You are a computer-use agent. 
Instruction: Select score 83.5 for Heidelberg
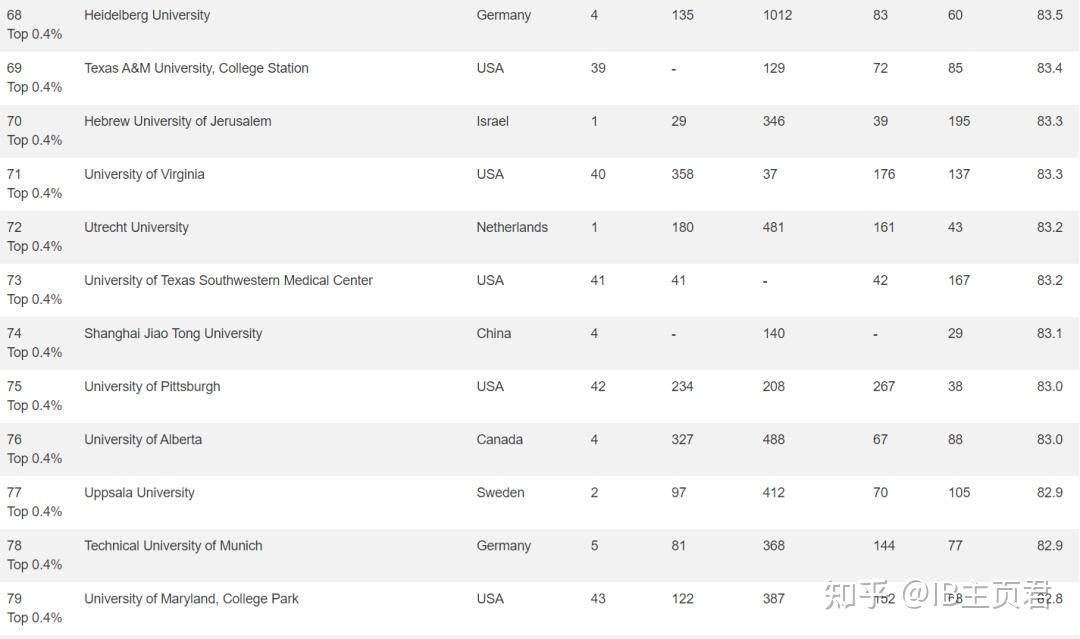coord(1050,15)
